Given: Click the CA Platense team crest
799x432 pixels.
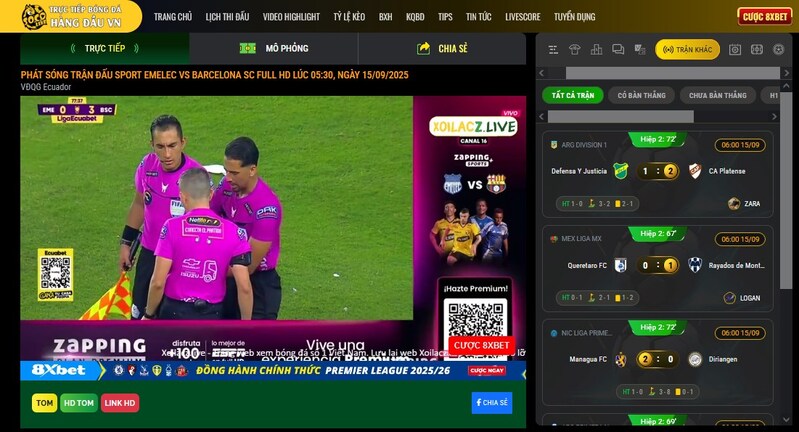Looking at the screenshot, I should [x=695, y=171].
